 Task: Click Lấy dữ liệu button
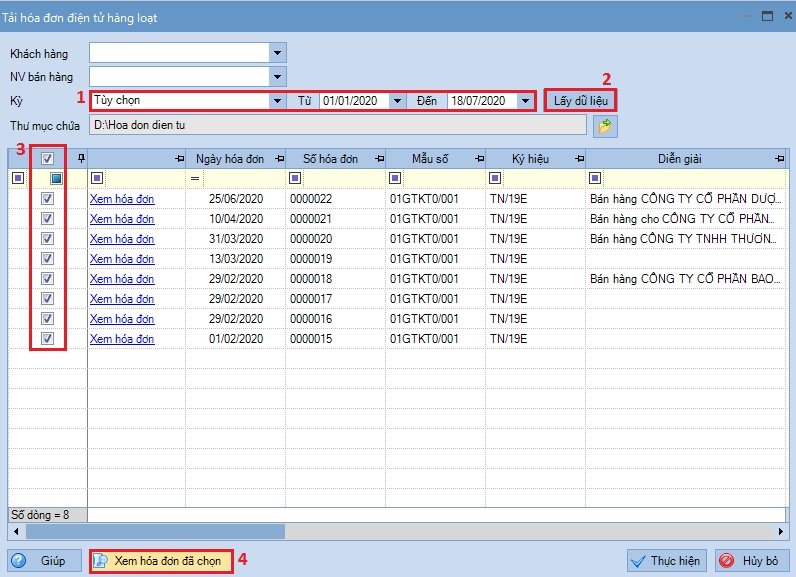point(580,100)
